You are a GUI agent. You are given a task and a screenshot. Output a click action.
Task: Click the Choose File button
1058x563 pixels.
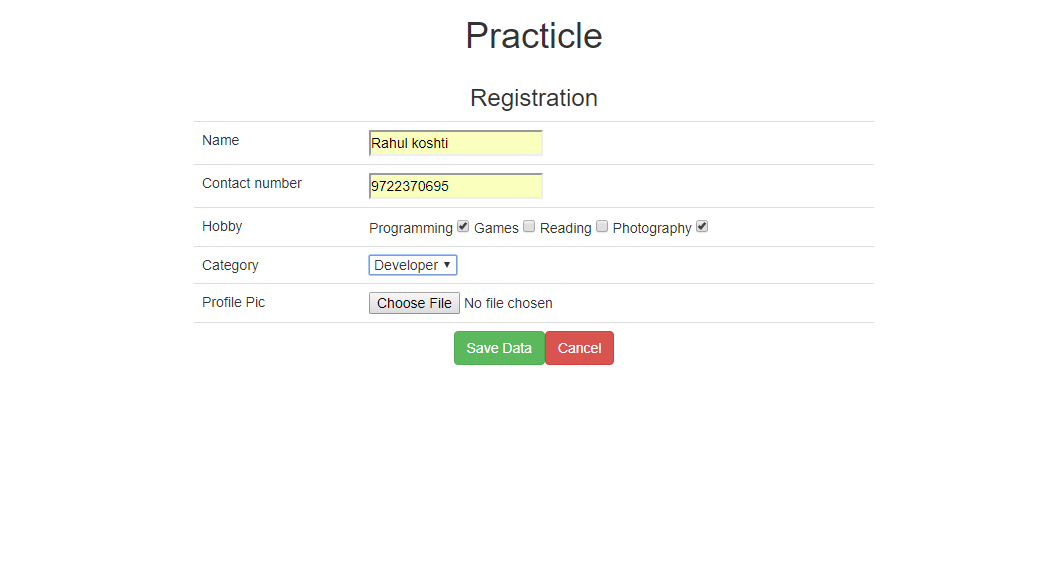point(414,303)
